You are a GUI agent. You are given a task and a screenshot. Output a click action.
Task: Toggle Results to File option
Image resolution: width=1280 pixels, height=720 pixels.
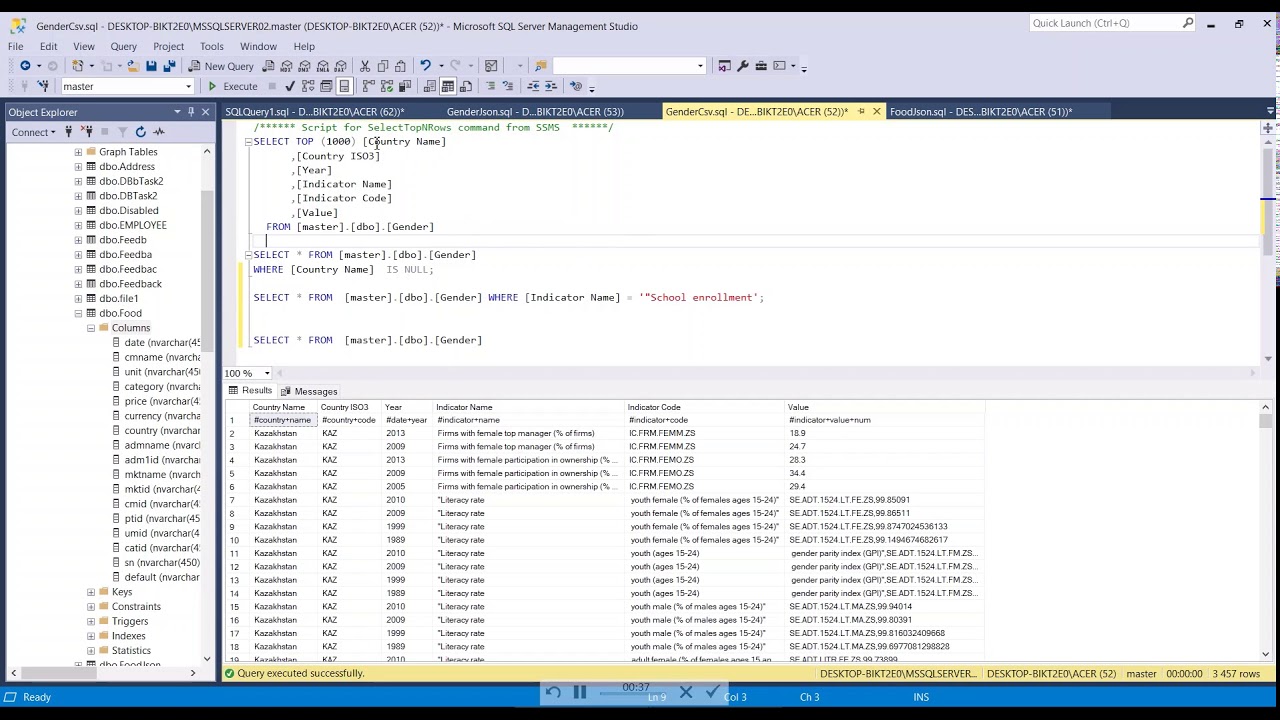[x=466, y=86]
